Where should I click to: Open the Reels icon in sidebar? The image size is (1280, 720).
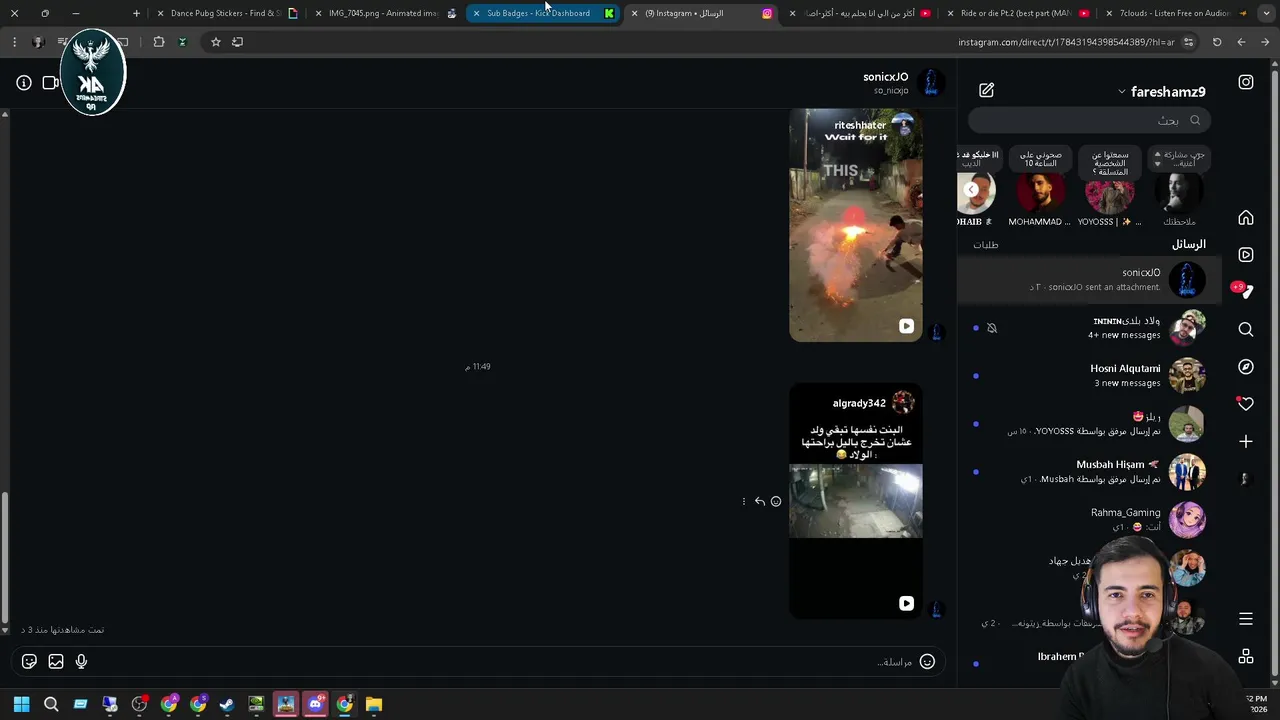click(x=1246, y=255)
